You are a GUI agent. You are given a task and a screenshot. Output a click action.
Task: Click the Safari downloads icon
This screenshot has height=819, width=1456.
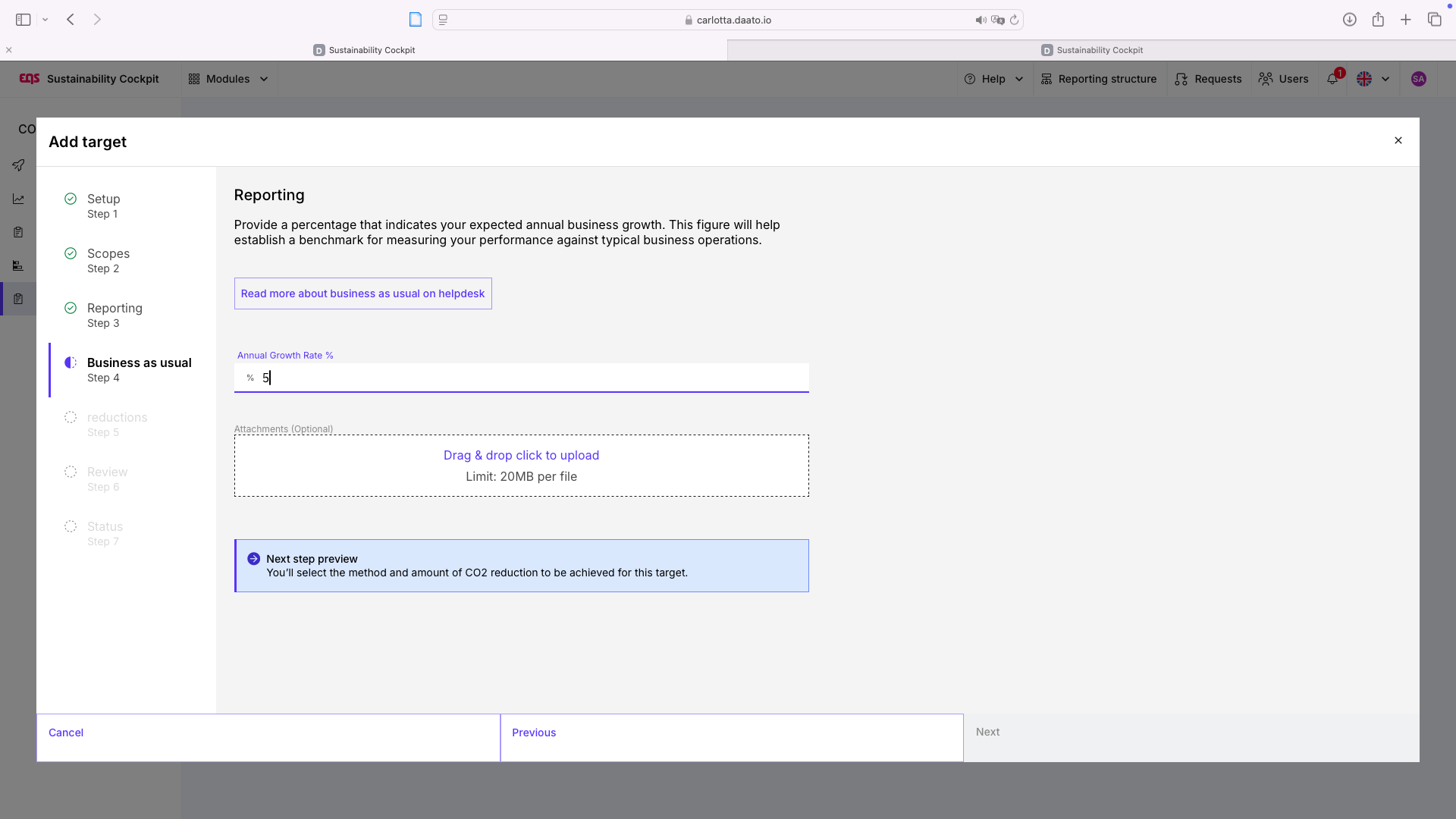1349,20
